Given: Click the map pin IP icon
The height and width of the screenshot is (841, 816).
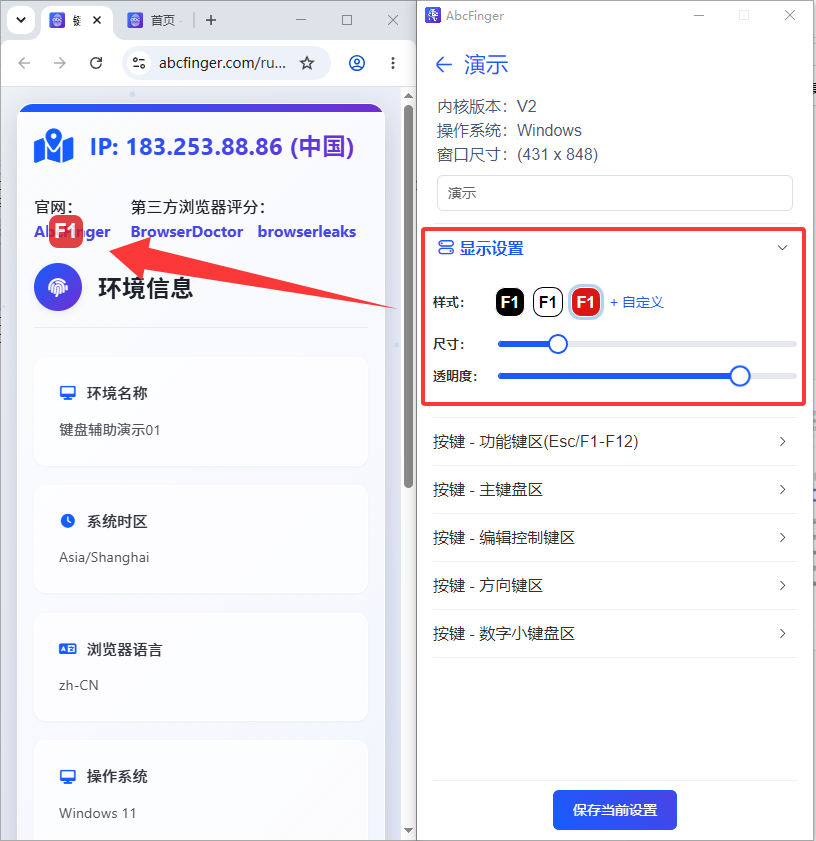Looking at the screenshot, I should pyautogui.click(x=53, y=146).
